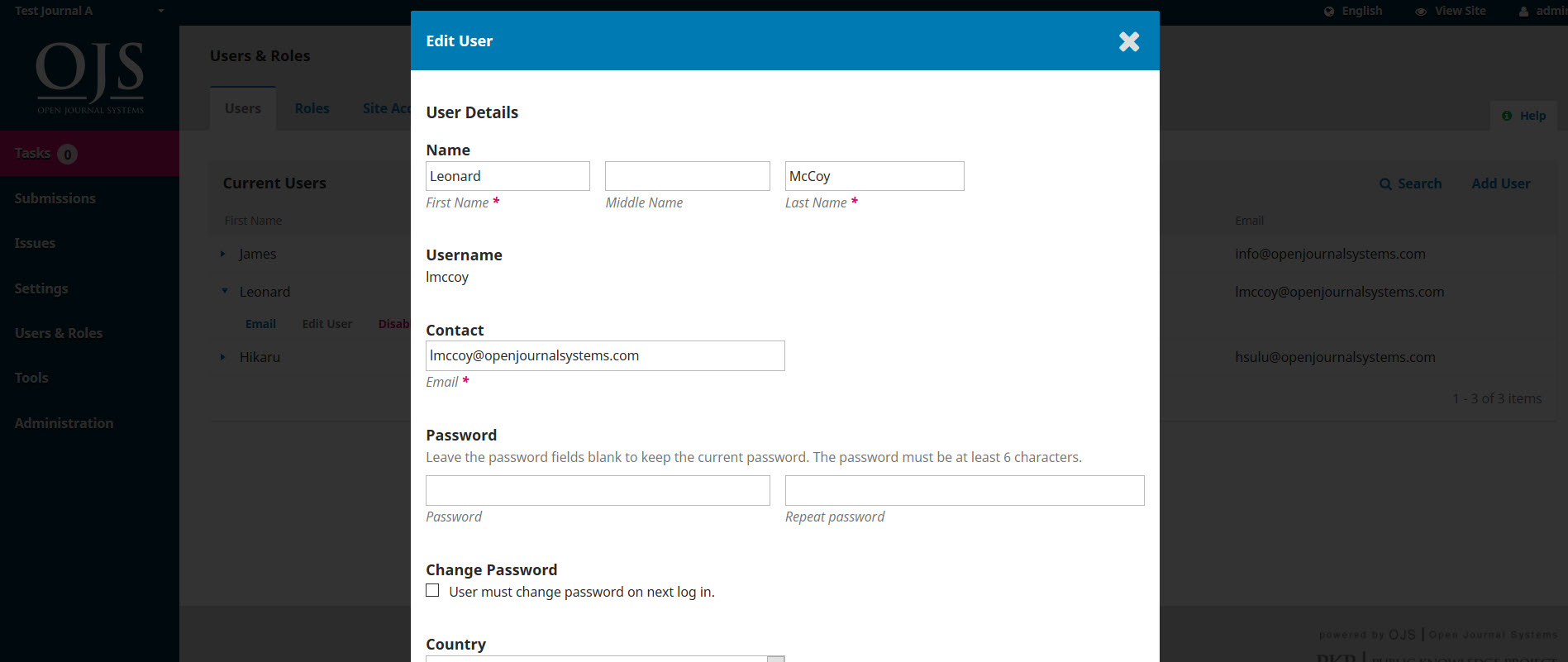Expand the Hikaru user row
The image size is (1568, 662).
point(223,357)
